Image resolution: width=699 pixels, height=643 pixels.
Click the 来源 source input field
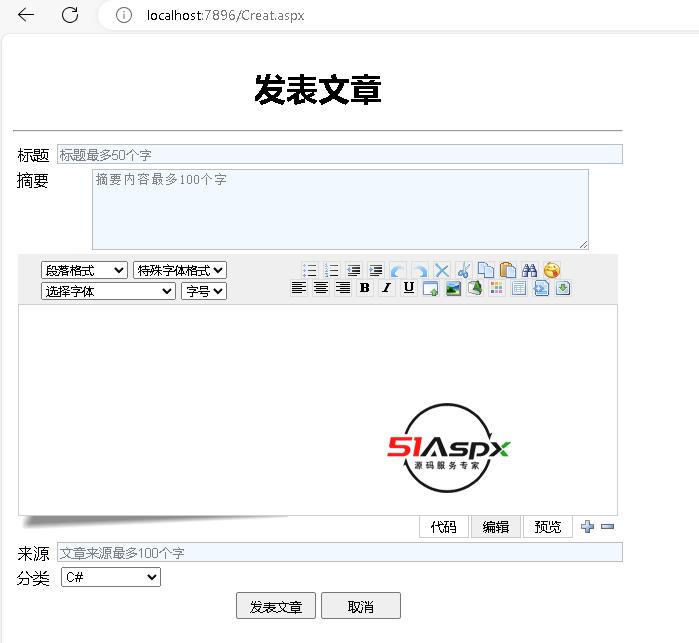(x=340, y=552)
